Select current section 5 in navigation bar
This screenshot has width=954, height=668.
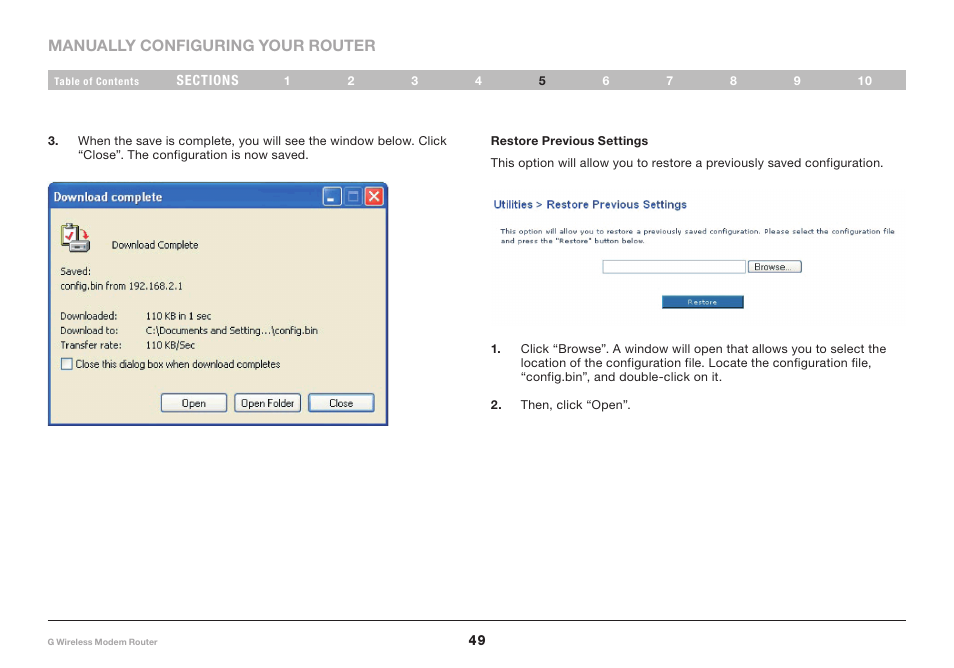541,81
